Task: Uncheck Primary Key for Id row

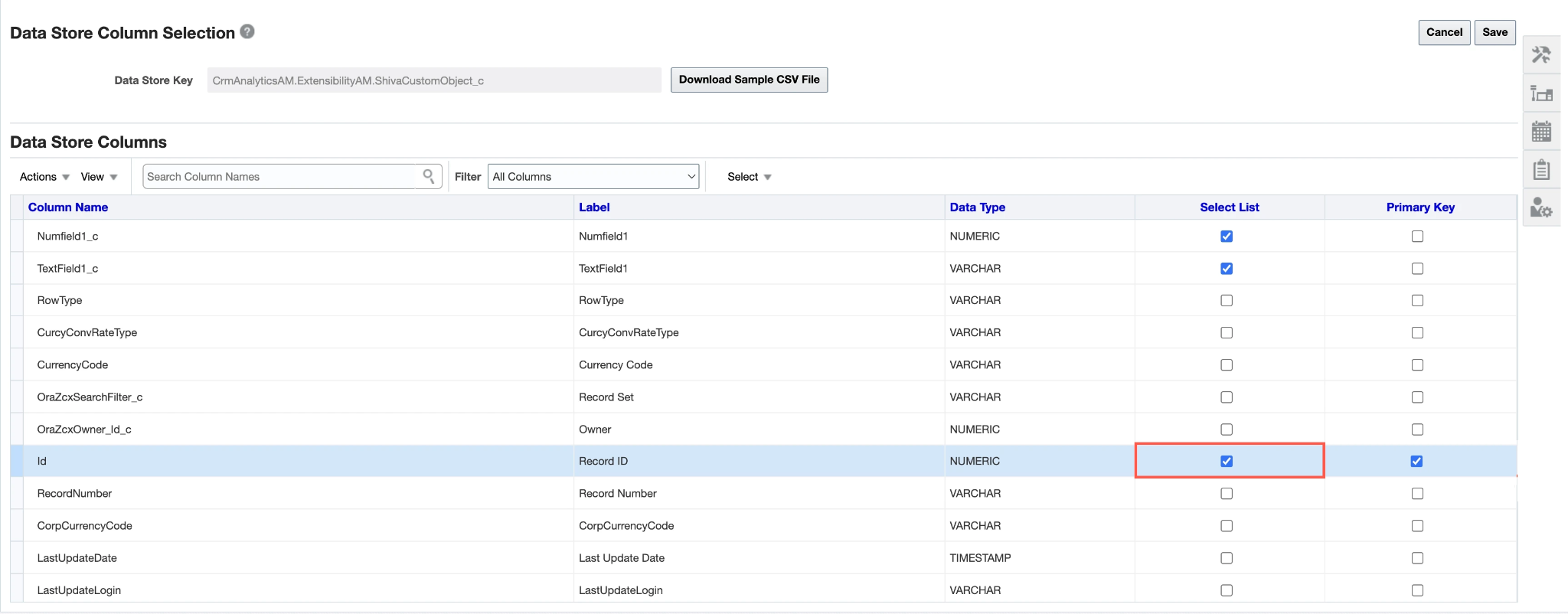Action: coord(1416,462)
